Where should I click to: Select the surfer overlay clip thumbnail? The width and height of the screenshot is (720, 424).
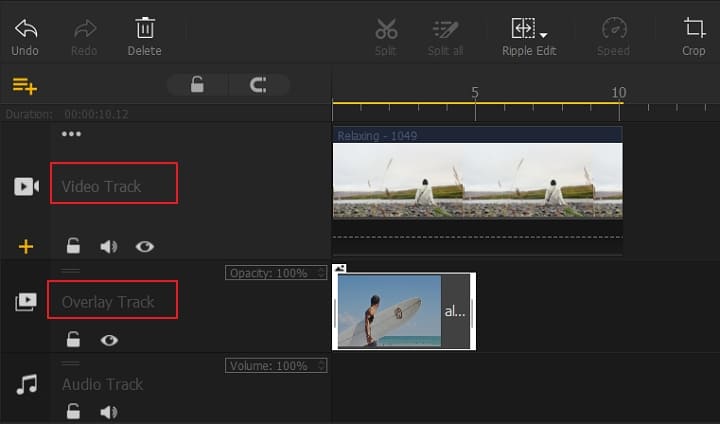pos(389,311)
